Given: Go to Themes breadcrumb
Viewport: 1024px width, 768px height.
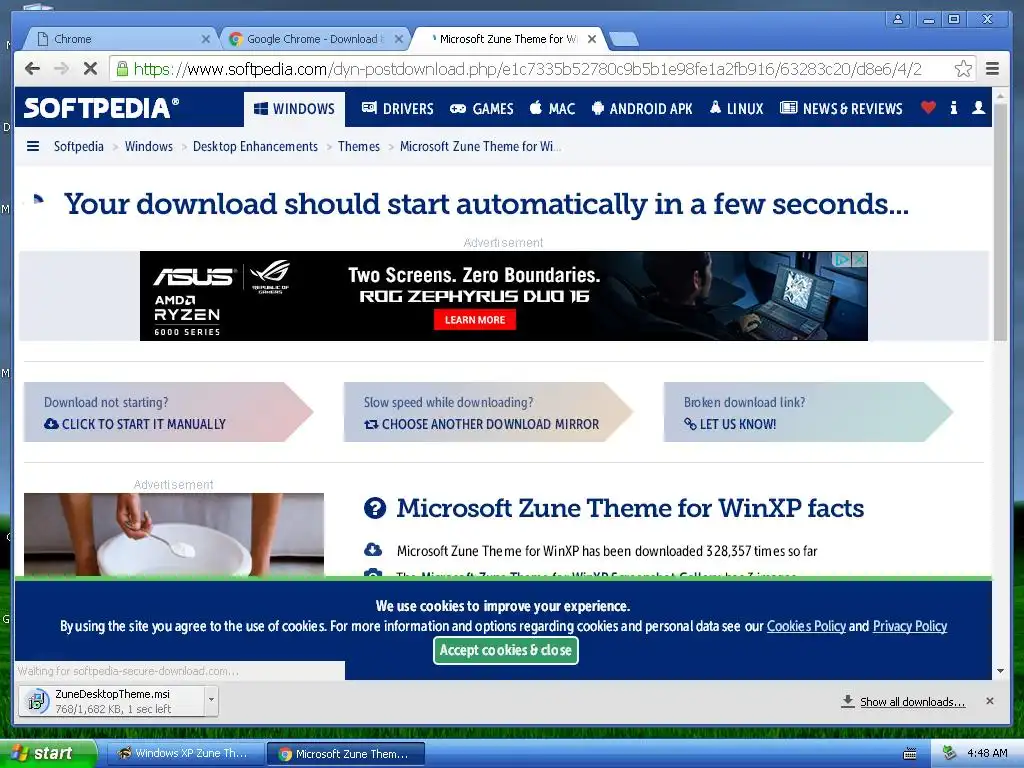Looking at the screenshot, I should [x=359, y=146].
